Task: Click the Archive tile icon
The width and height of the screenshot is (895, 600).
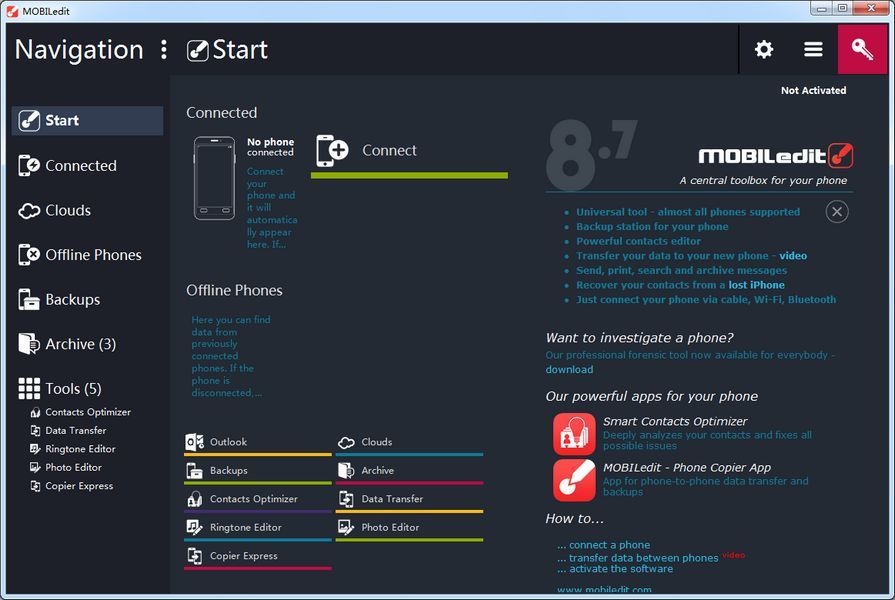Action: coord(346,470)
